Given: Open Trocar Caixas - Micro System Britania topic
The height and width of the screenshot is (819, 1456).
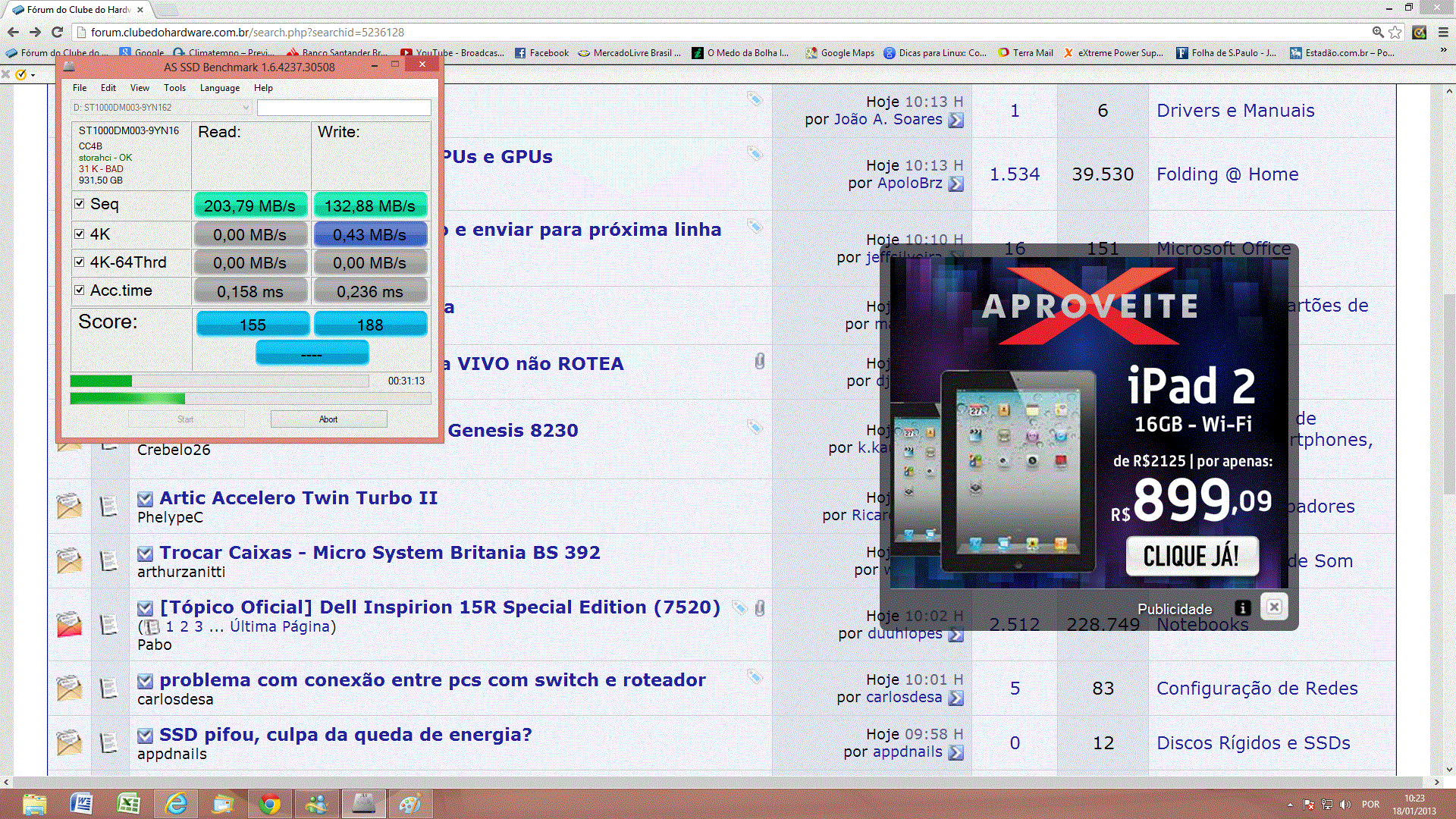Looking at the screenshot, I should (x=380, y=553).
